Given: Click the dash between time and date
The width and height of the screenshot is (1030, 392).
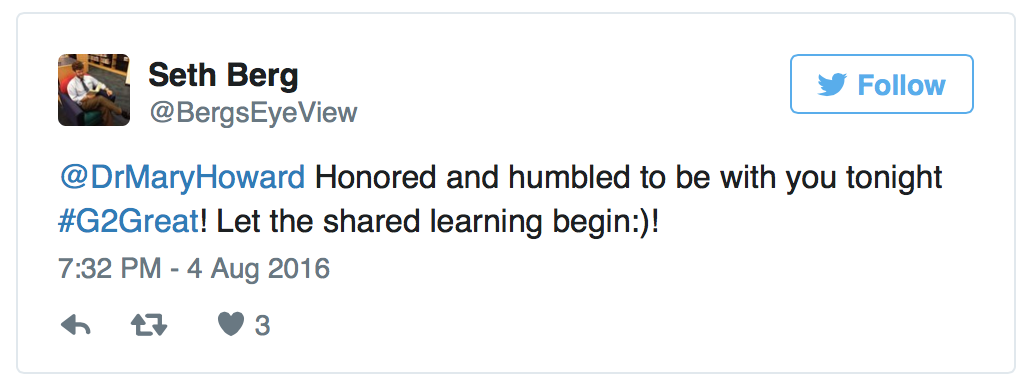Looking at the screenshot, I should point(172,270).
